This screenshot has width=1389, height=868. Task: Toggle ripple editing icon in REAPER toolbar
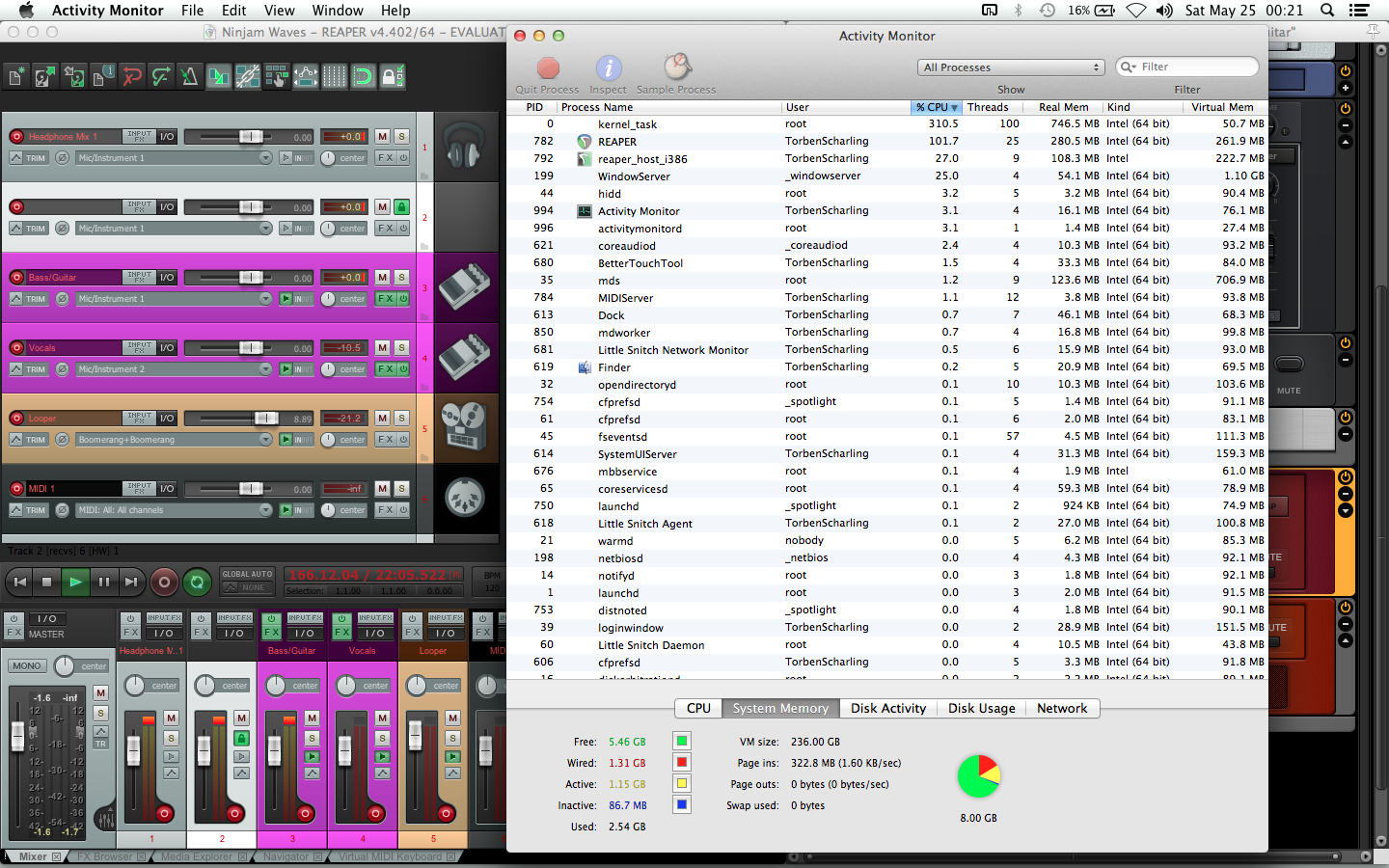(x=277, y=76)
